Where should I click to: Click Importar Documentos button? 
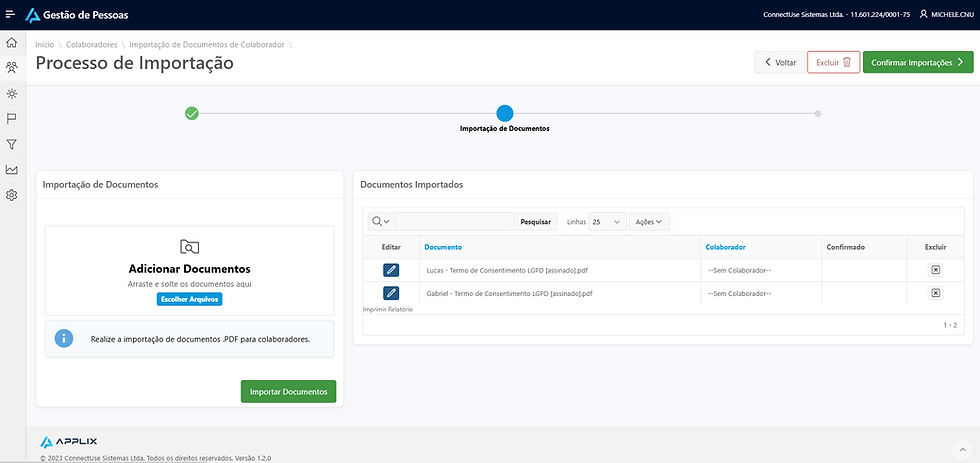click(x=288, y=392)
